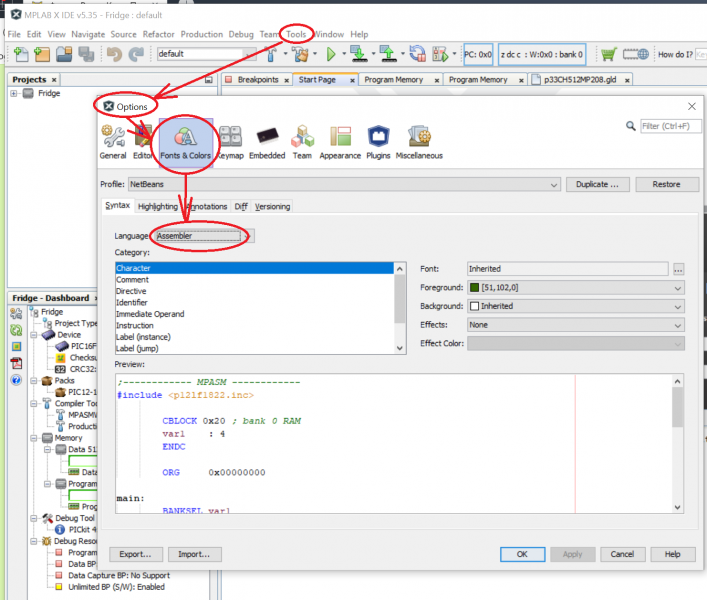The width and height of the screenshot is (707, 600).
Task: Click the Category list scroll down arrow
Action: click(399, 348)
